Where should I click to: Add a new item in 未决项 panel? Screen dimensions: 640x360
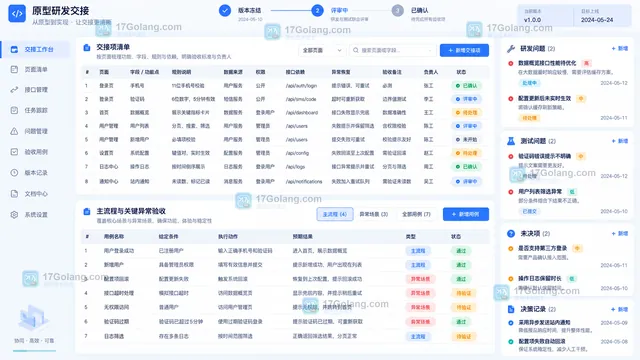coord(620,233)
